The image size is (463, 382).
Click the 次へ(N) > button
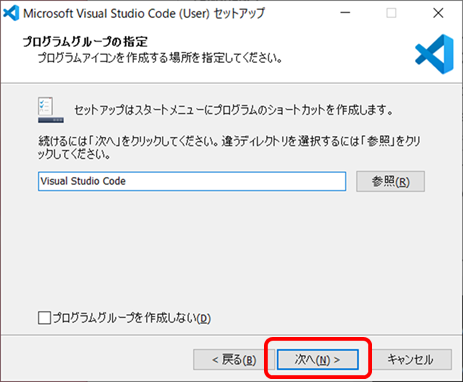coord(318,359)
